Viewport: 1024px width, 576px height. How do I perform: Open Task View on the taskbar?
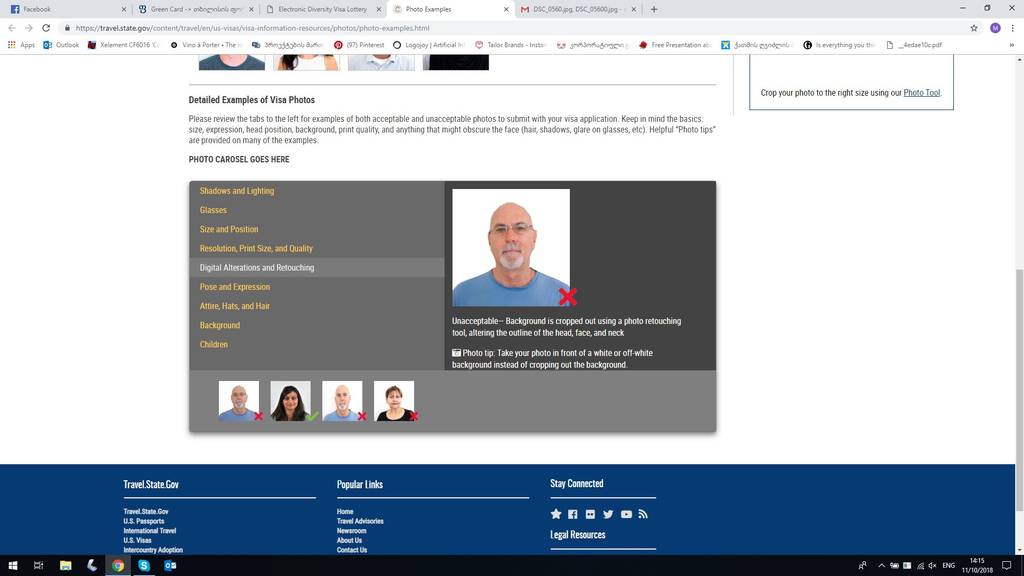click(x=39, y=566)
